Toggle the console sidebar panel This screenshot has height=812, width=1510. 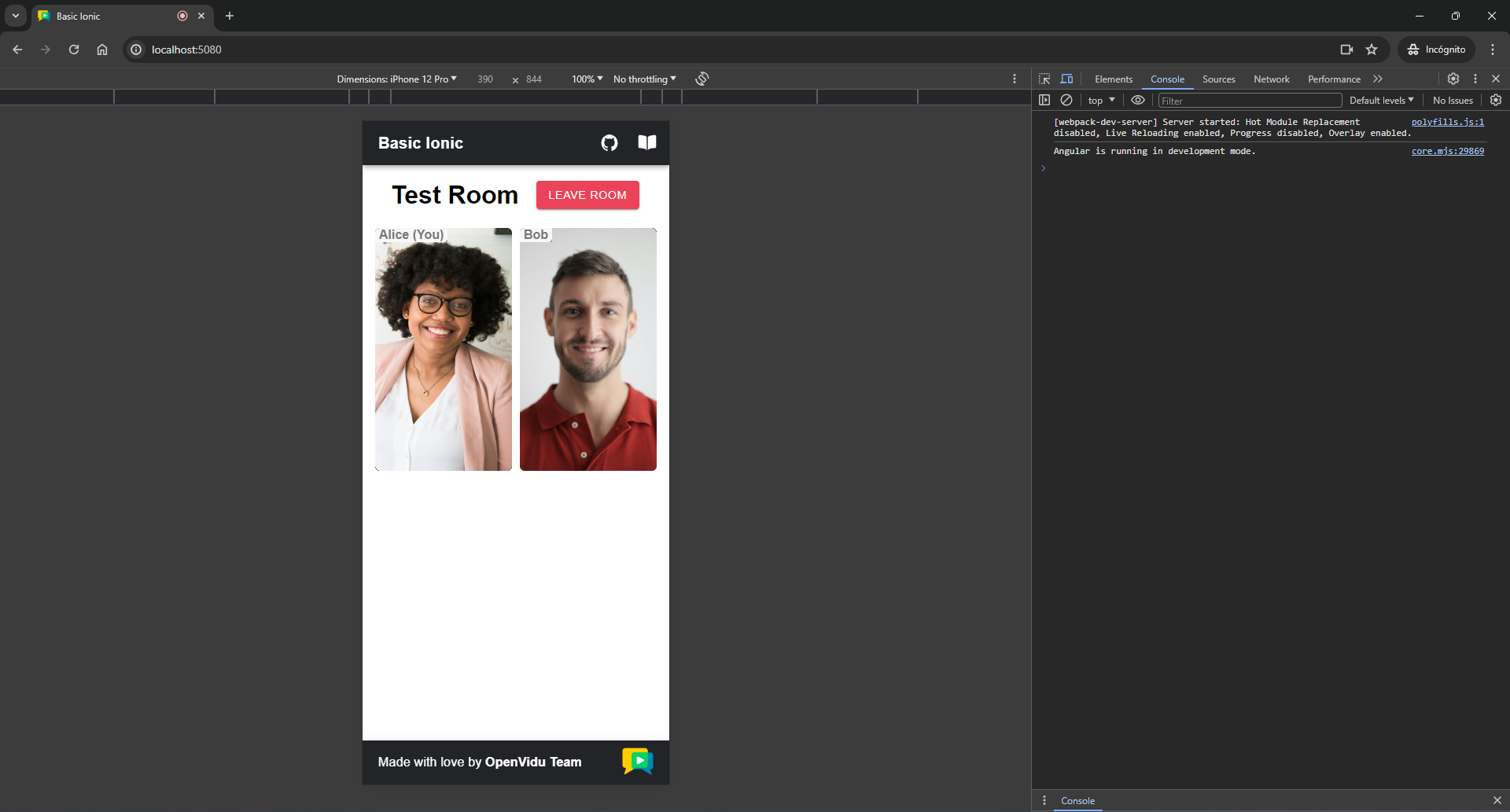(1044, 100)
